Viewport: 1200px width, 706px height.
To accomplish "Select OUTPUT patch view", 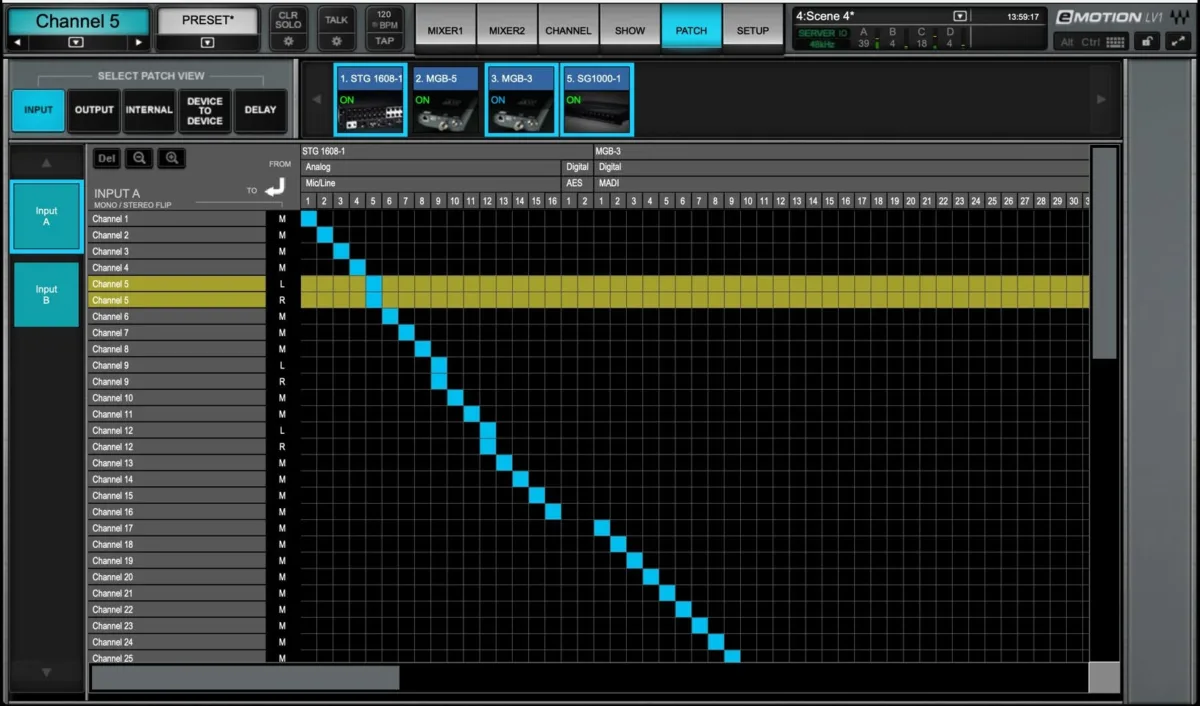I will (x=94, y=110).
